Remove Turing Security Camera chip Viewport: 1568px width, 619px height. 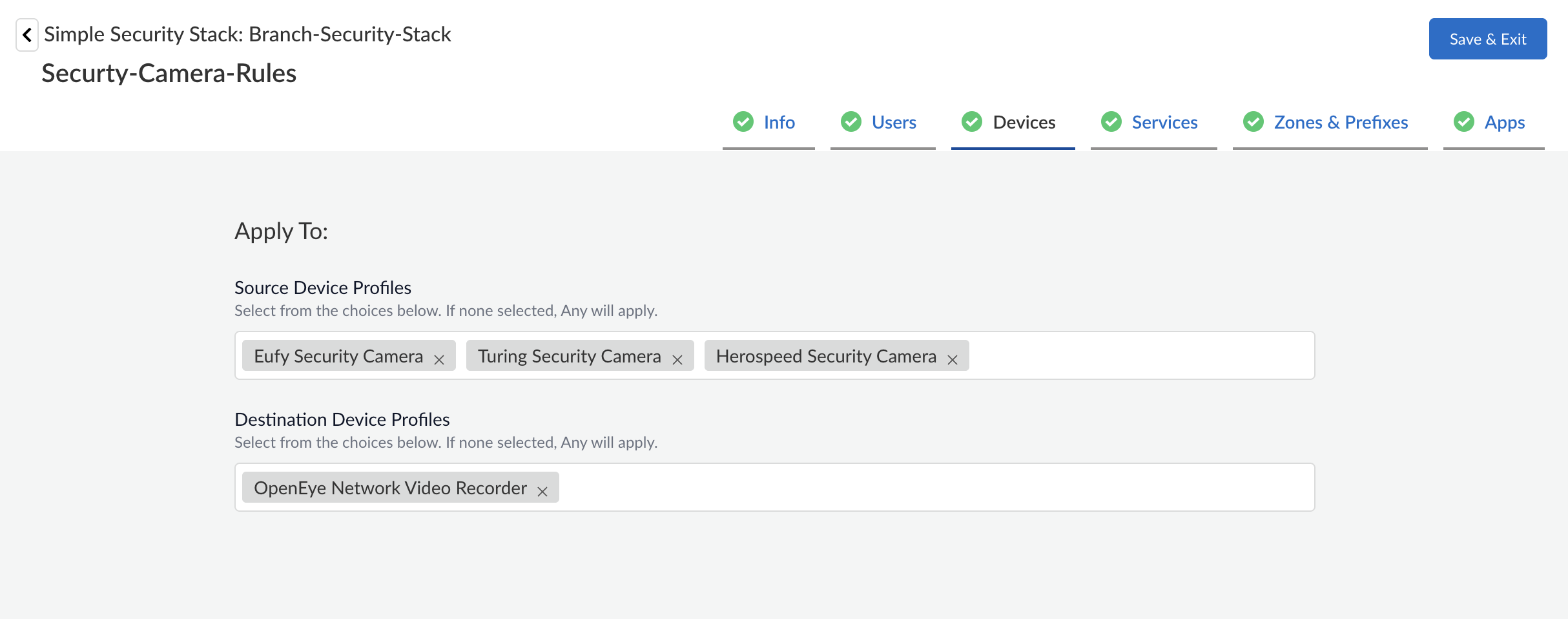coord(677,360)
